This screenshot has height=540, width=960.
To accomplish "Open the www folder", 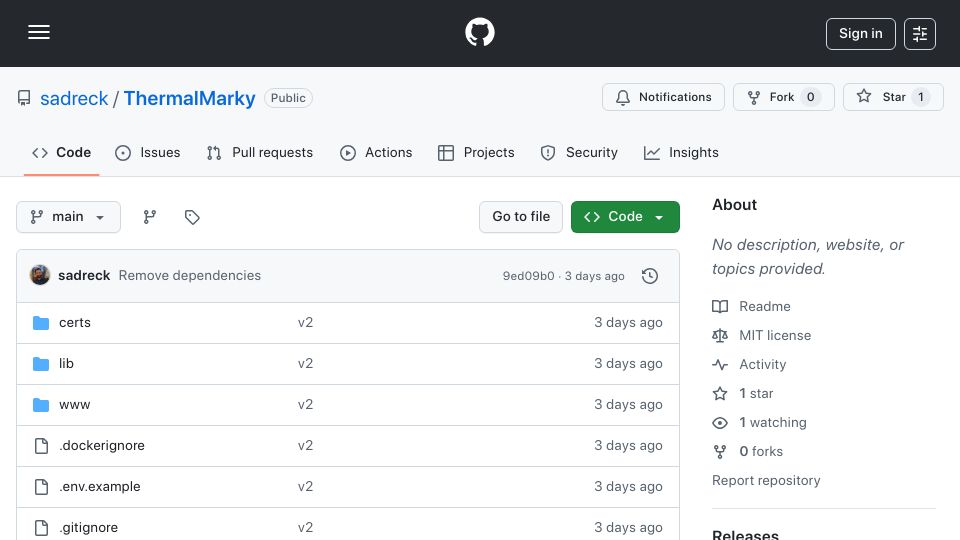I will click(75, 405).
